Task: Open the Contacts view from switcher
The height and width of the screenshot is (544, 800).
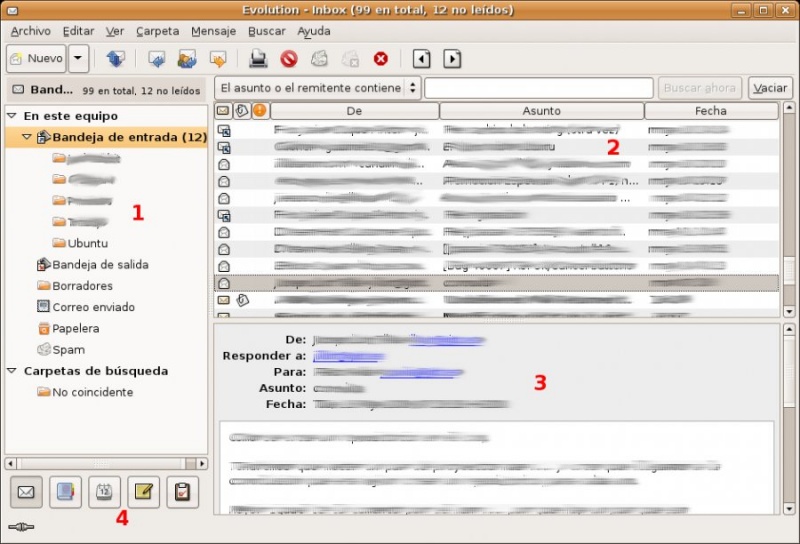Action: (x=65, y=492)
